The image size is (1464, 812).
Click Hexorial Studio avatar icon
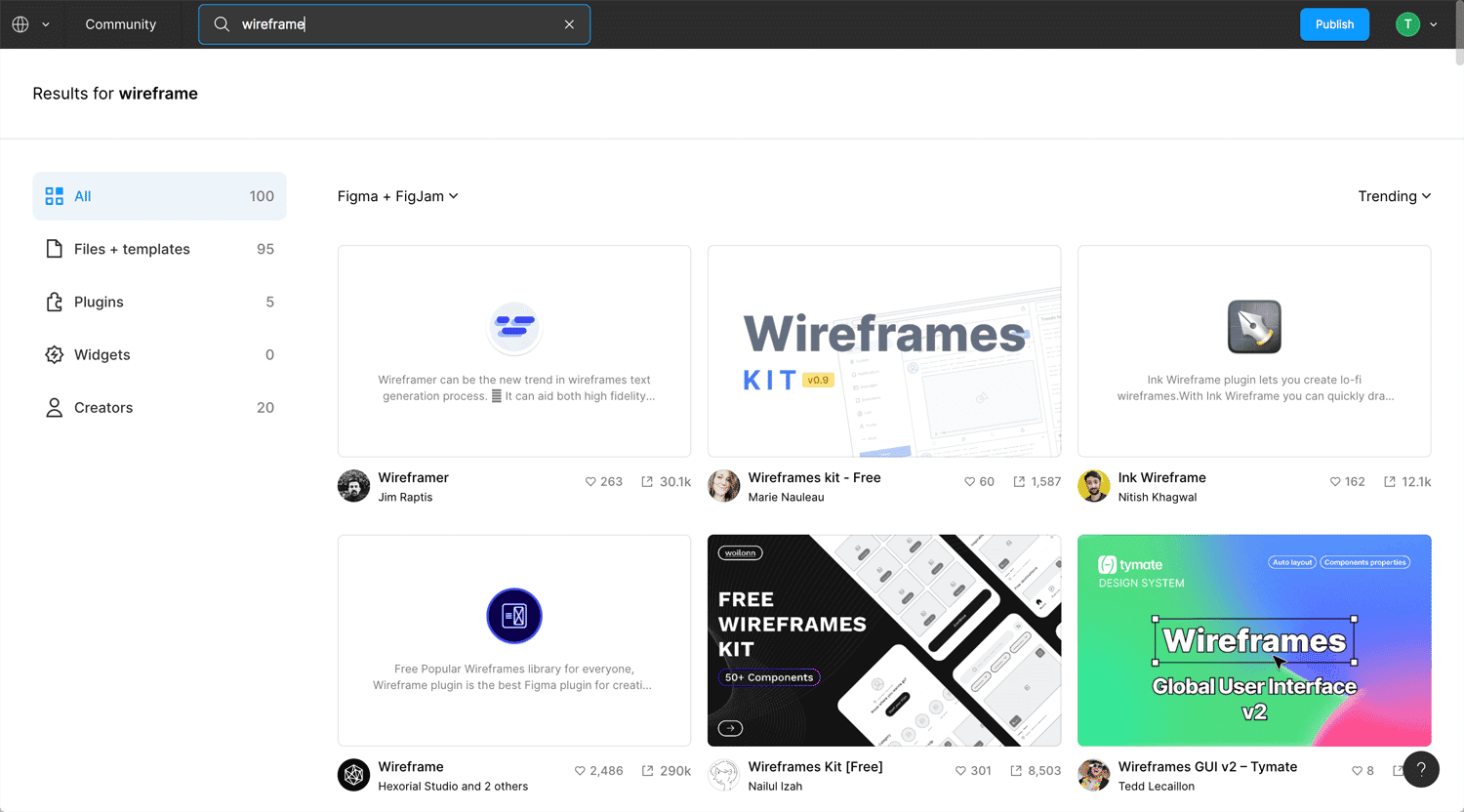click(353, 775)
